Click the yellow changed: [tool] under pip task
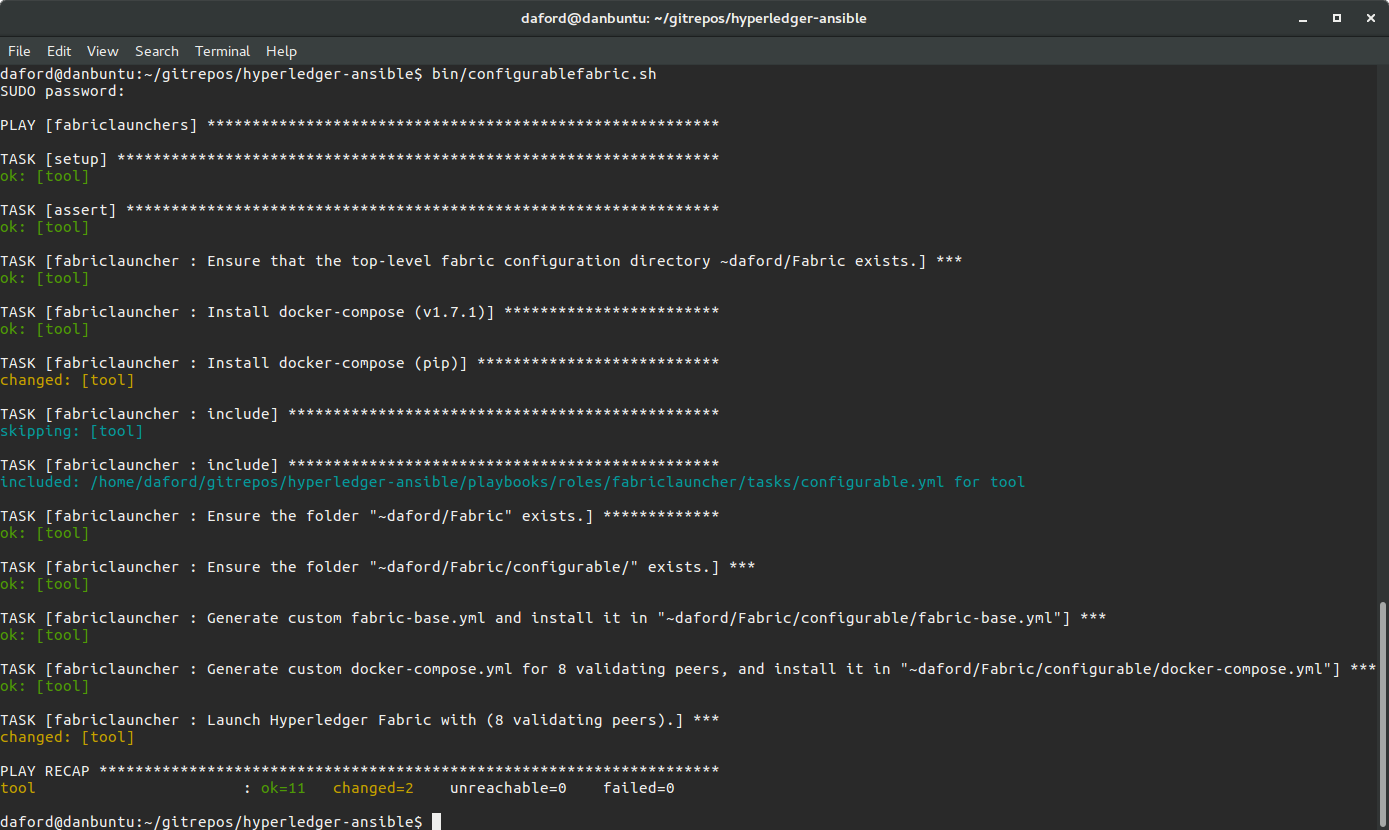 67,380
